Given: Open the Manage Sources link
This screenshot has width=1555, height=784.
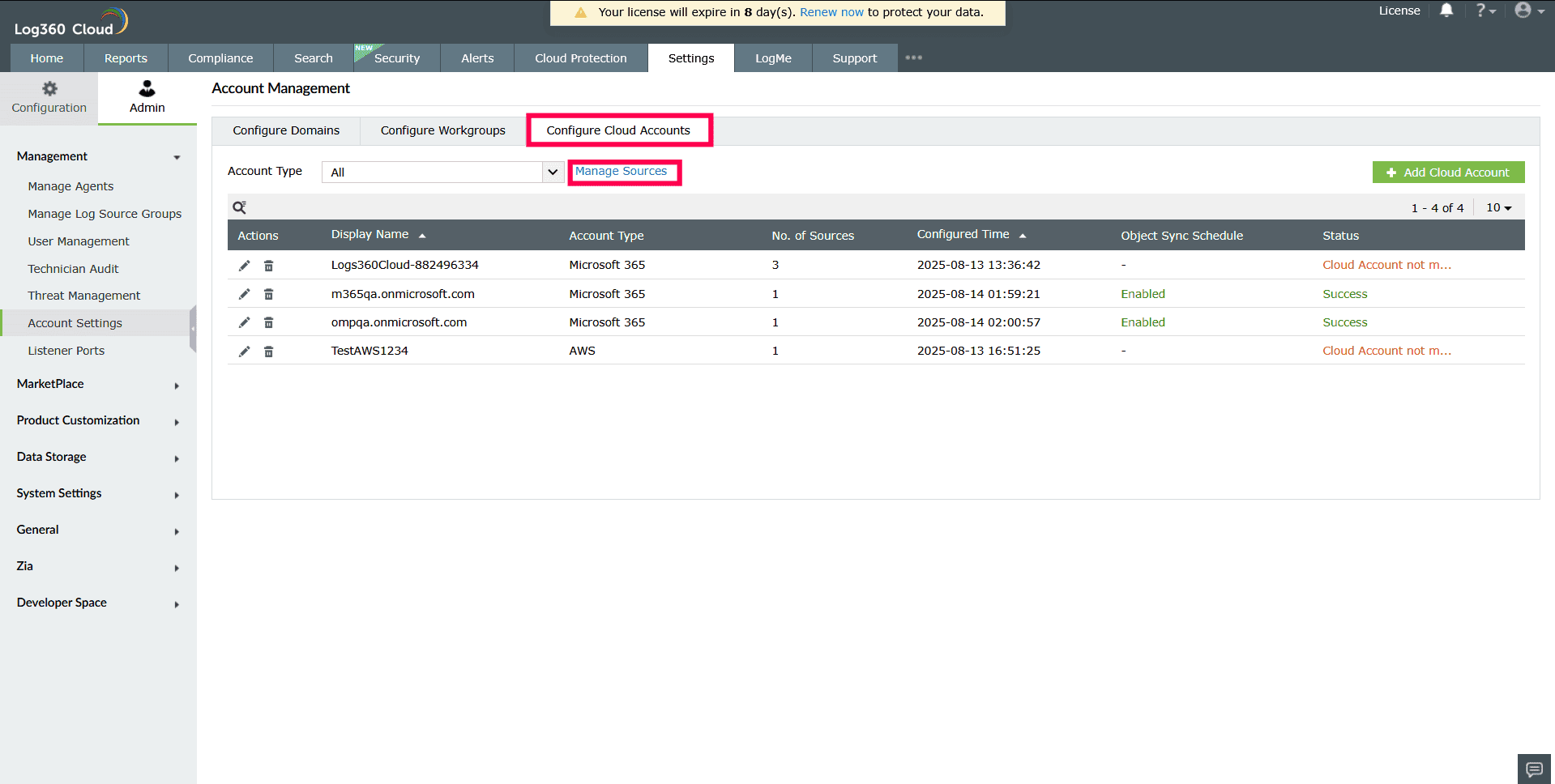Looking at the screenshot, I should (621, 171).
